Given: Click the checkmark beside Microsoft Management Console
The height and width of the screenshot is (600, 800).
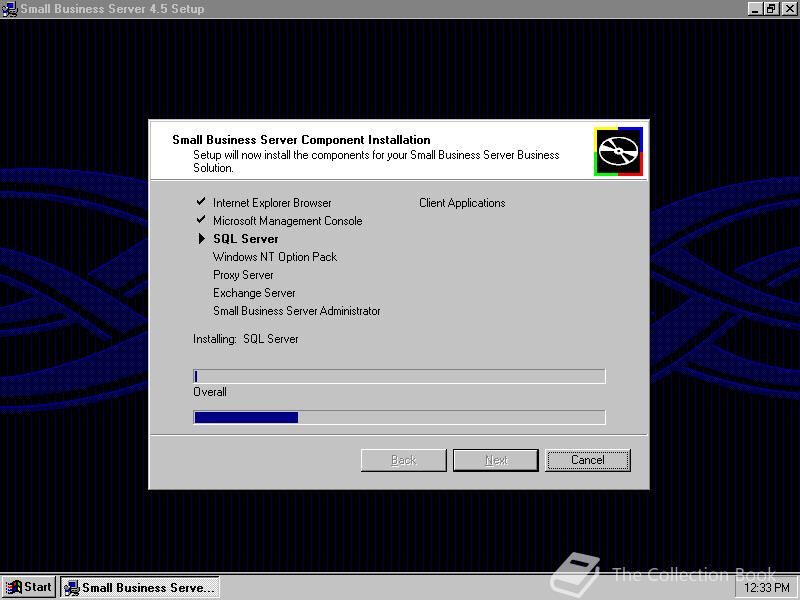Looking at the screenshot, I should pyautogui.click(x=201, y=219).
